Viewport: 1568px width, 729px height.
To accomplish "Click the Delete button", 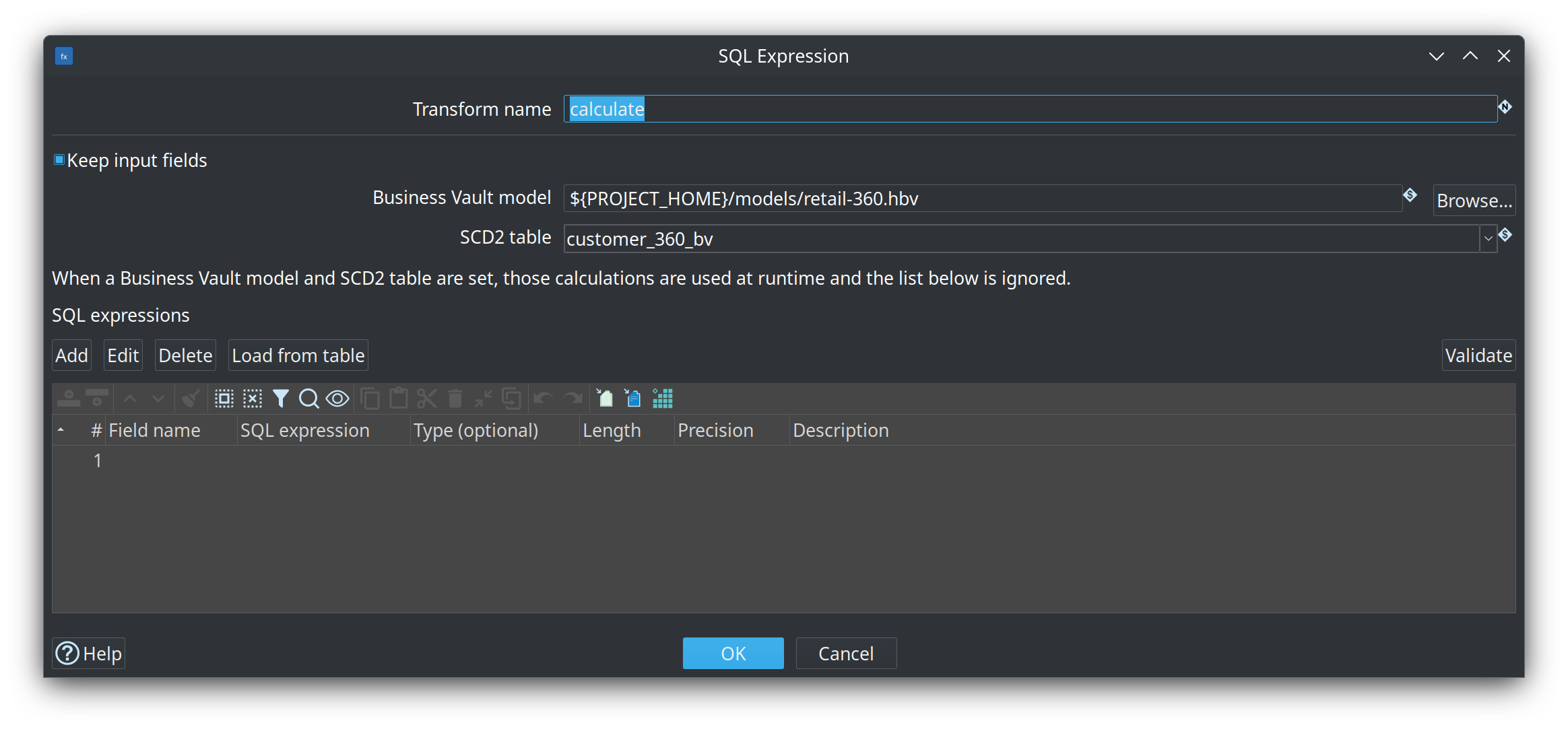I will [x=185, y=355].
